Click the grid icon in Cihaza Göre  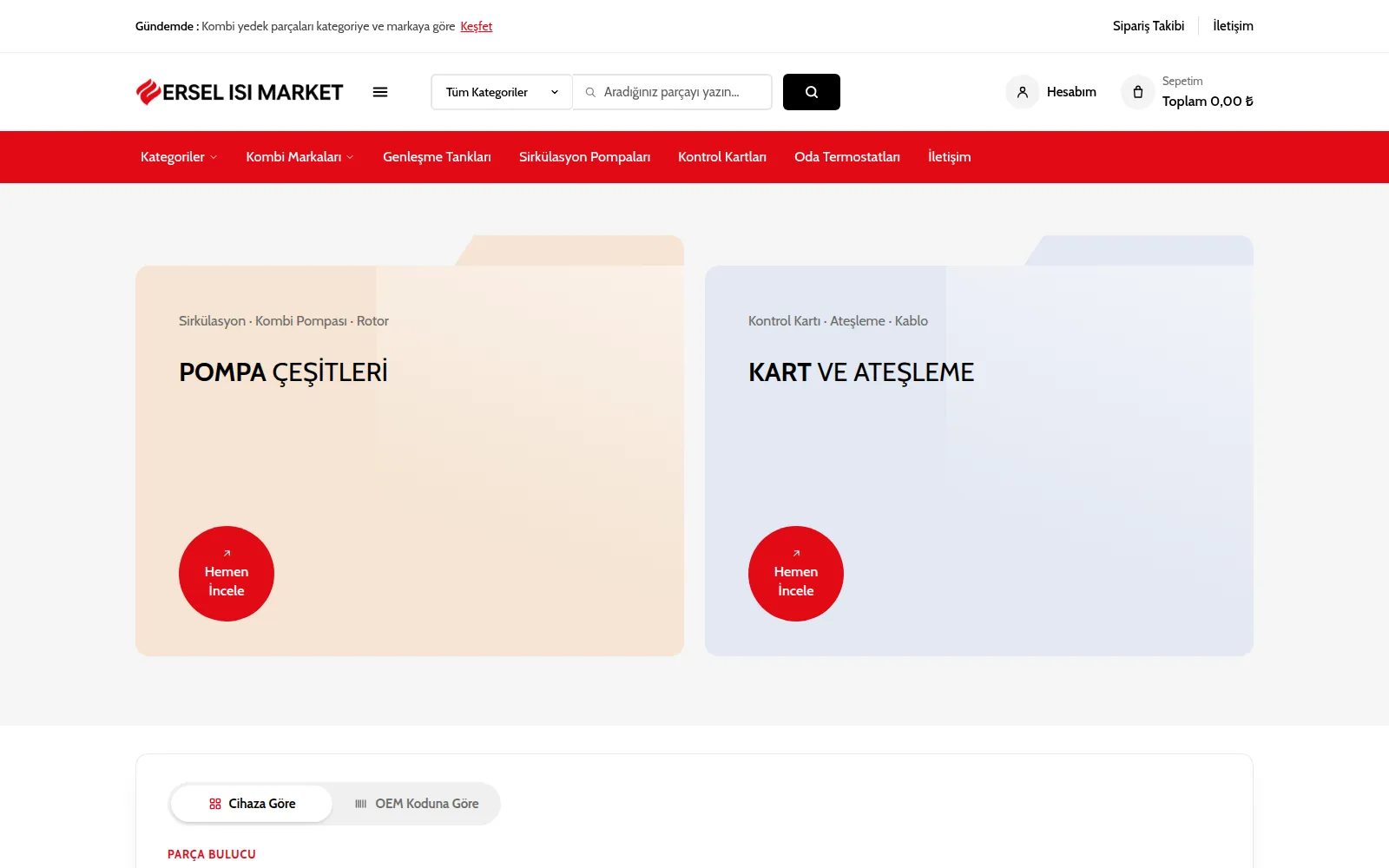pyautogui.click(x=215, y=804)
